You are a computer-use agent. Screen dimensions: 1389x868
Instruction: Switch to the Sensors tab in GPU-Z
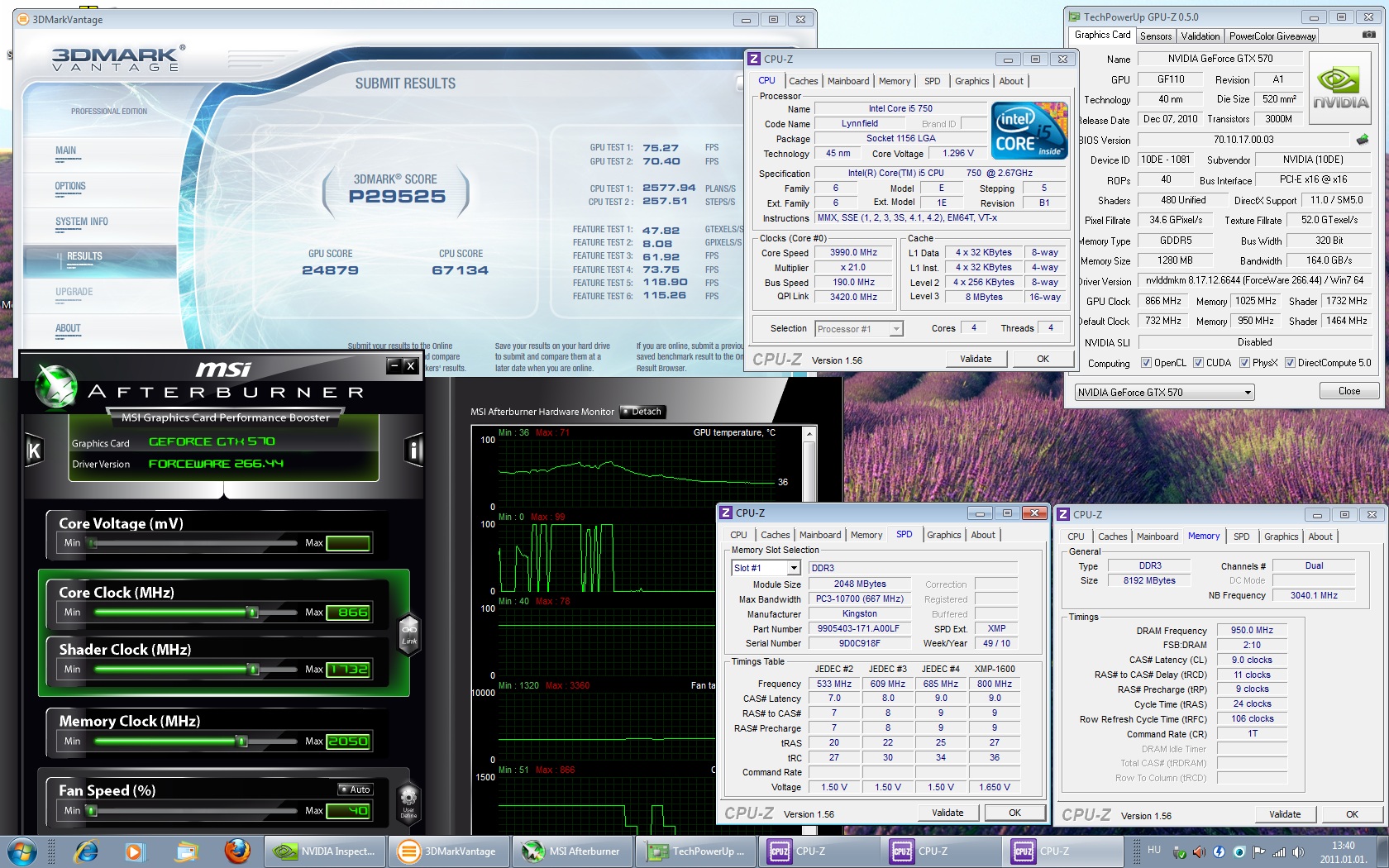pos(1155,36)
